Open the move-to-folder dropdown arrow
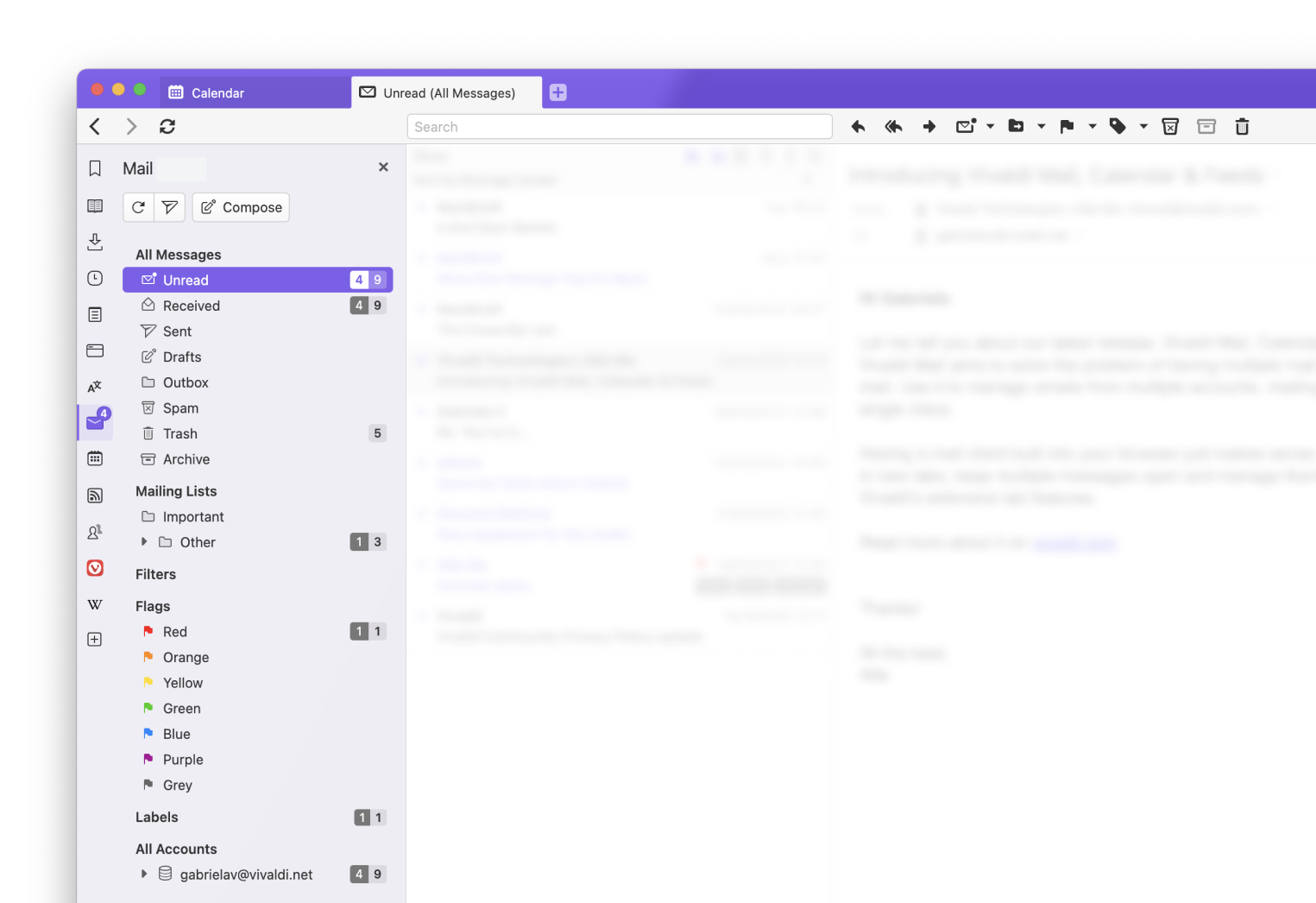Viewport: 1316px width, 903px height. [x=1041, y=127]
